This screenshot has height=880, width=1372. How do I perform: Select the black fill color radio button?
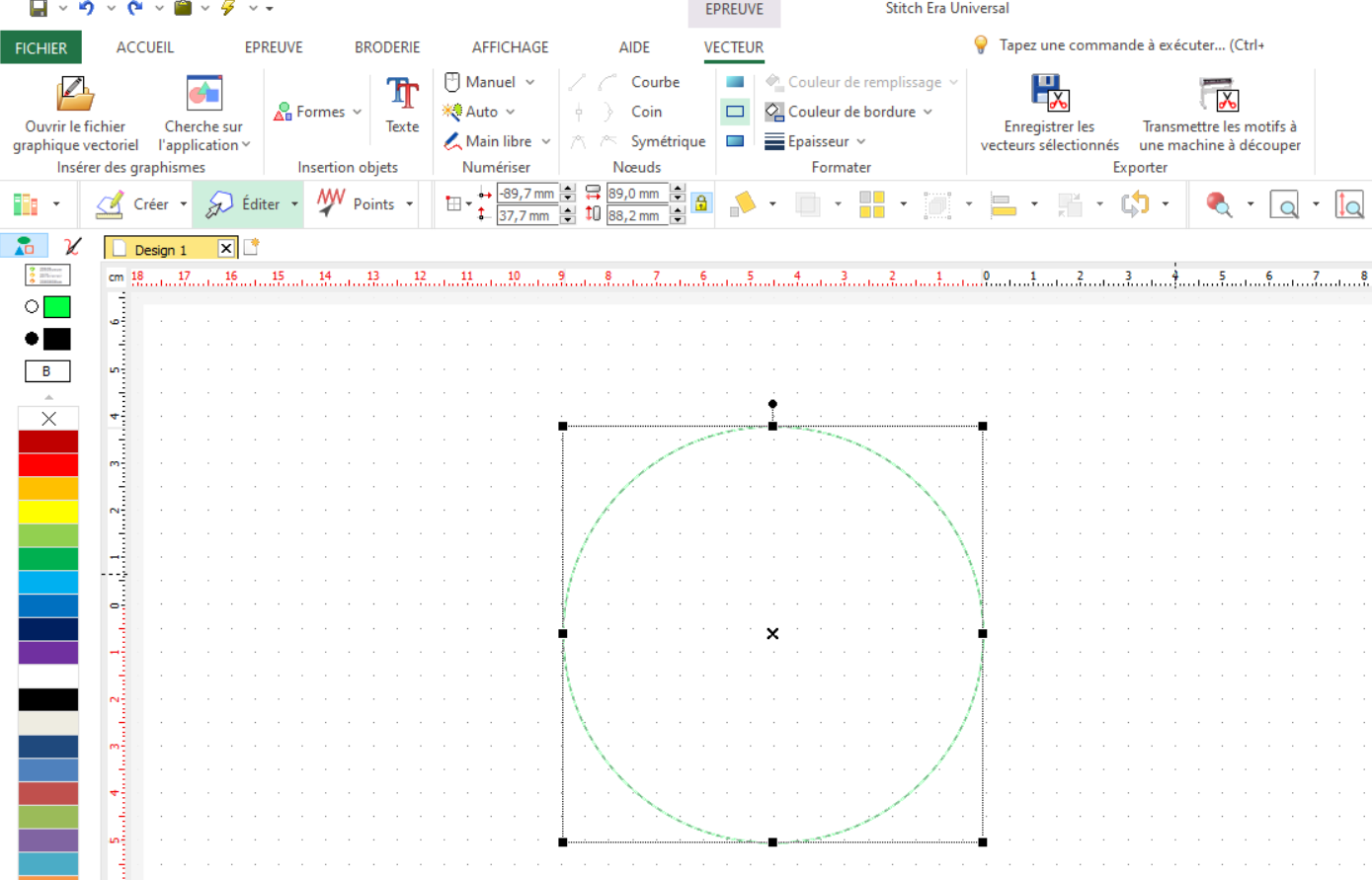click(32, 339)
